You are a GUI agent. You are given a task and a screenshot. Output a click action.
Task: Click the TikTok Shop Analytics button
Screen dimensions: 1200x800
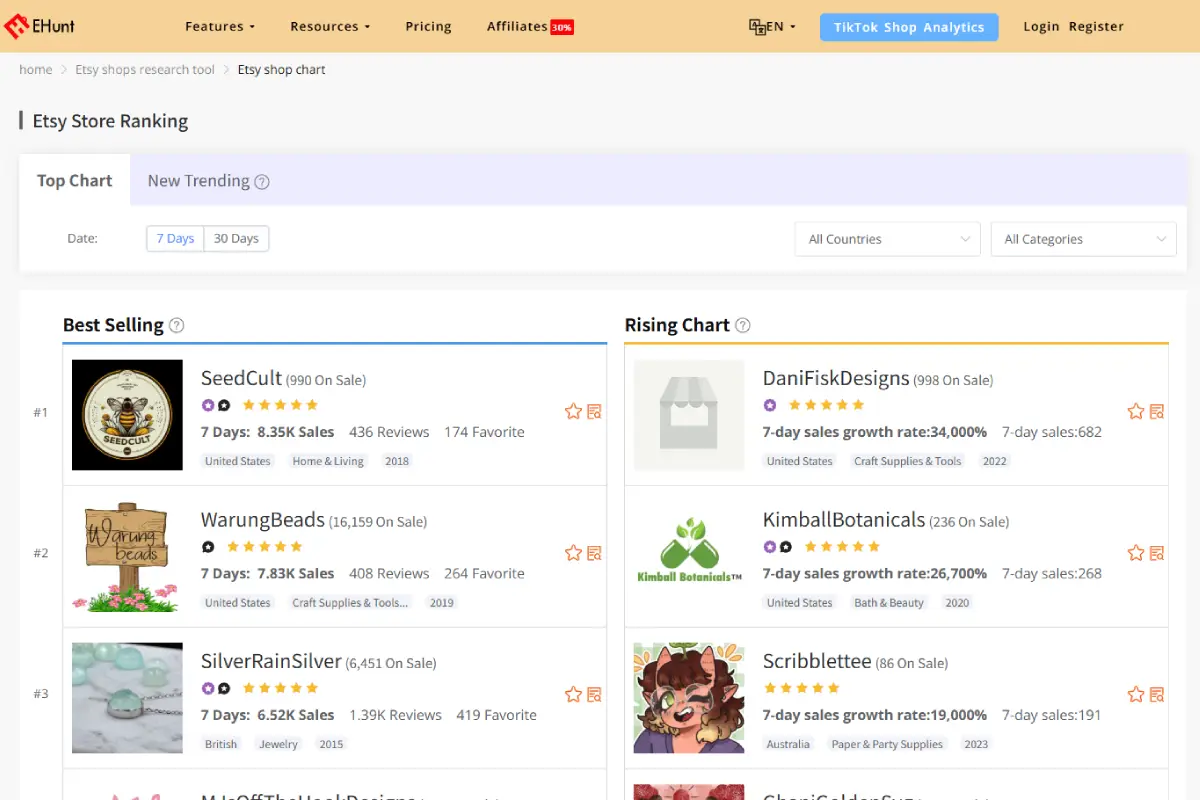(908, 27)
